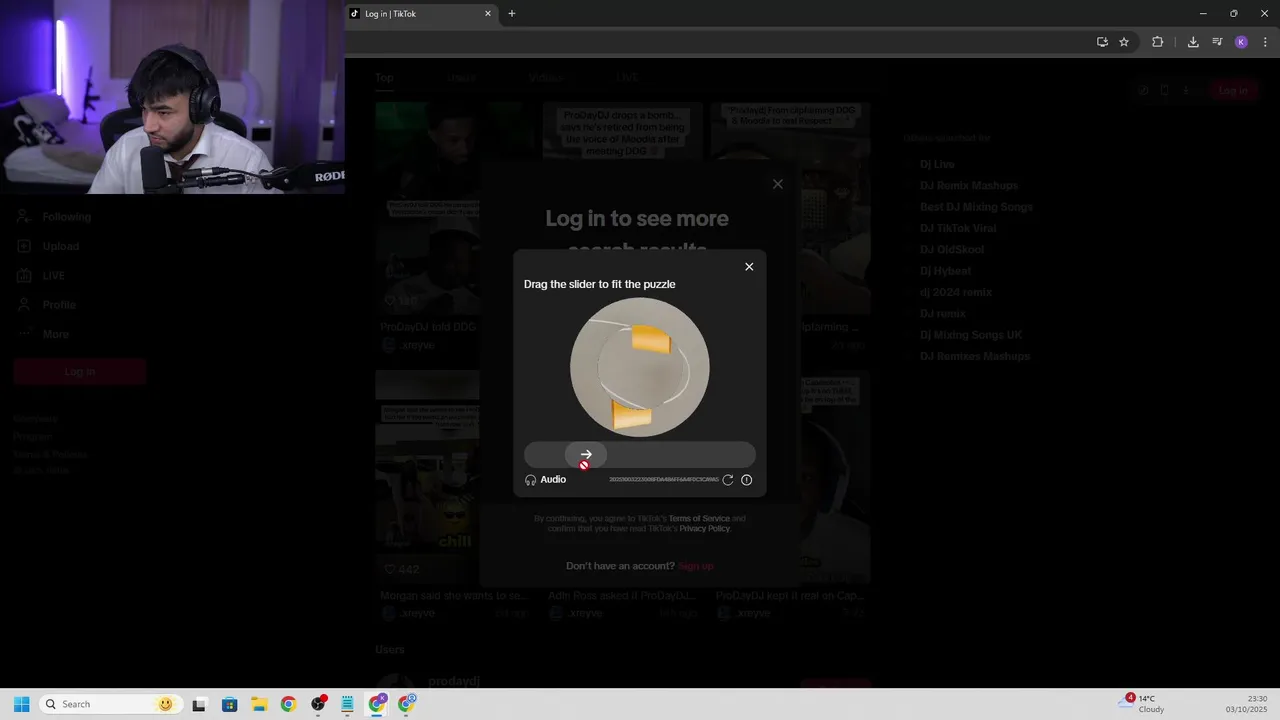Open the Chrome profile K avatar
1280x720 pixels.
(1241, 42)
